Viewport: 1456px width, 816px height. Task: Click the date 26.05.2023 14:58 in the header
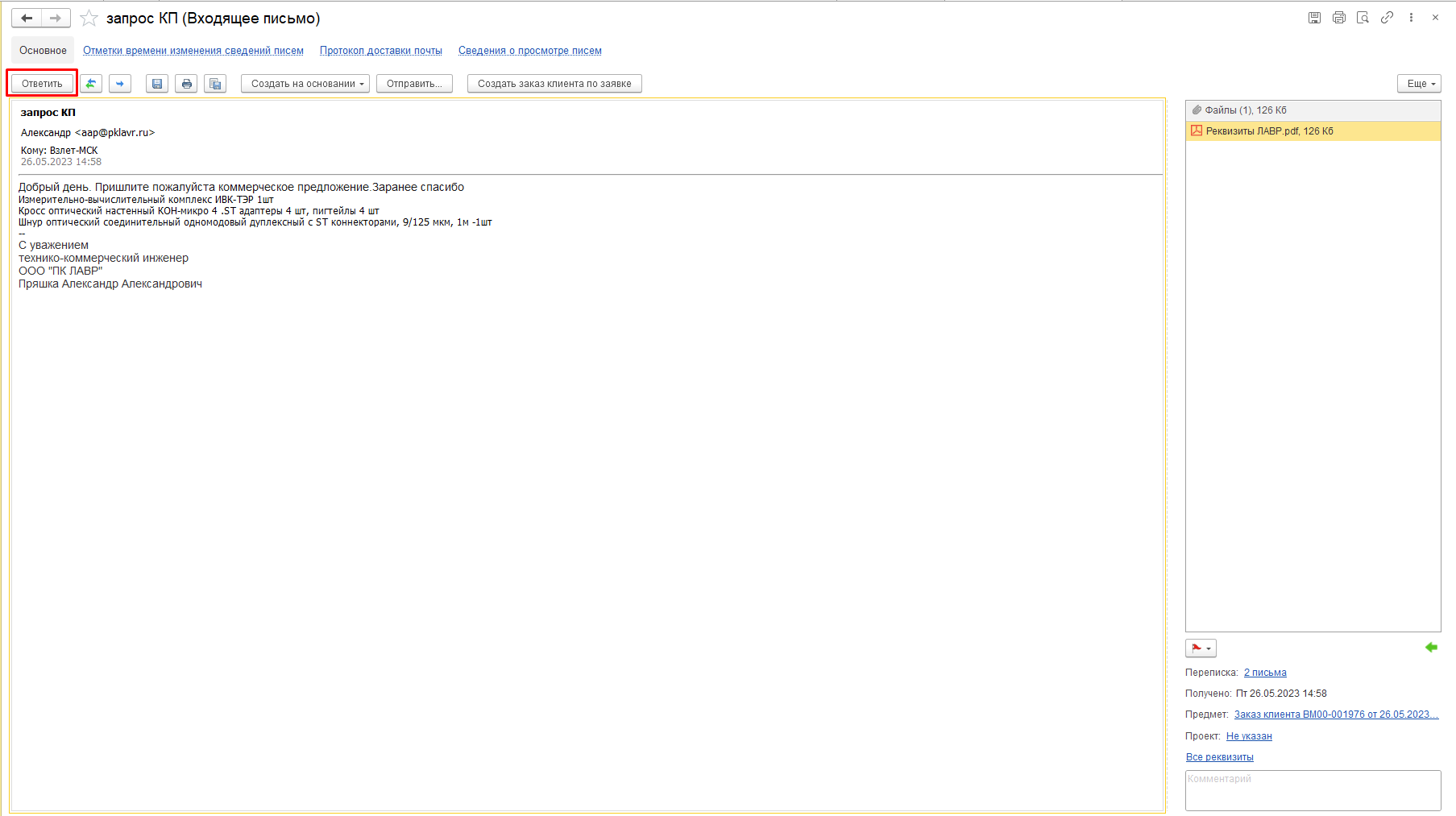61,162
